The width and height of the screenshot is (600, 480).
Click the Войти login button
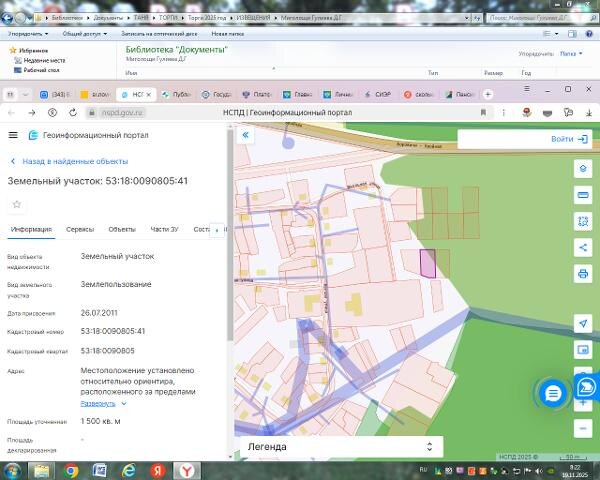point(569,139)
